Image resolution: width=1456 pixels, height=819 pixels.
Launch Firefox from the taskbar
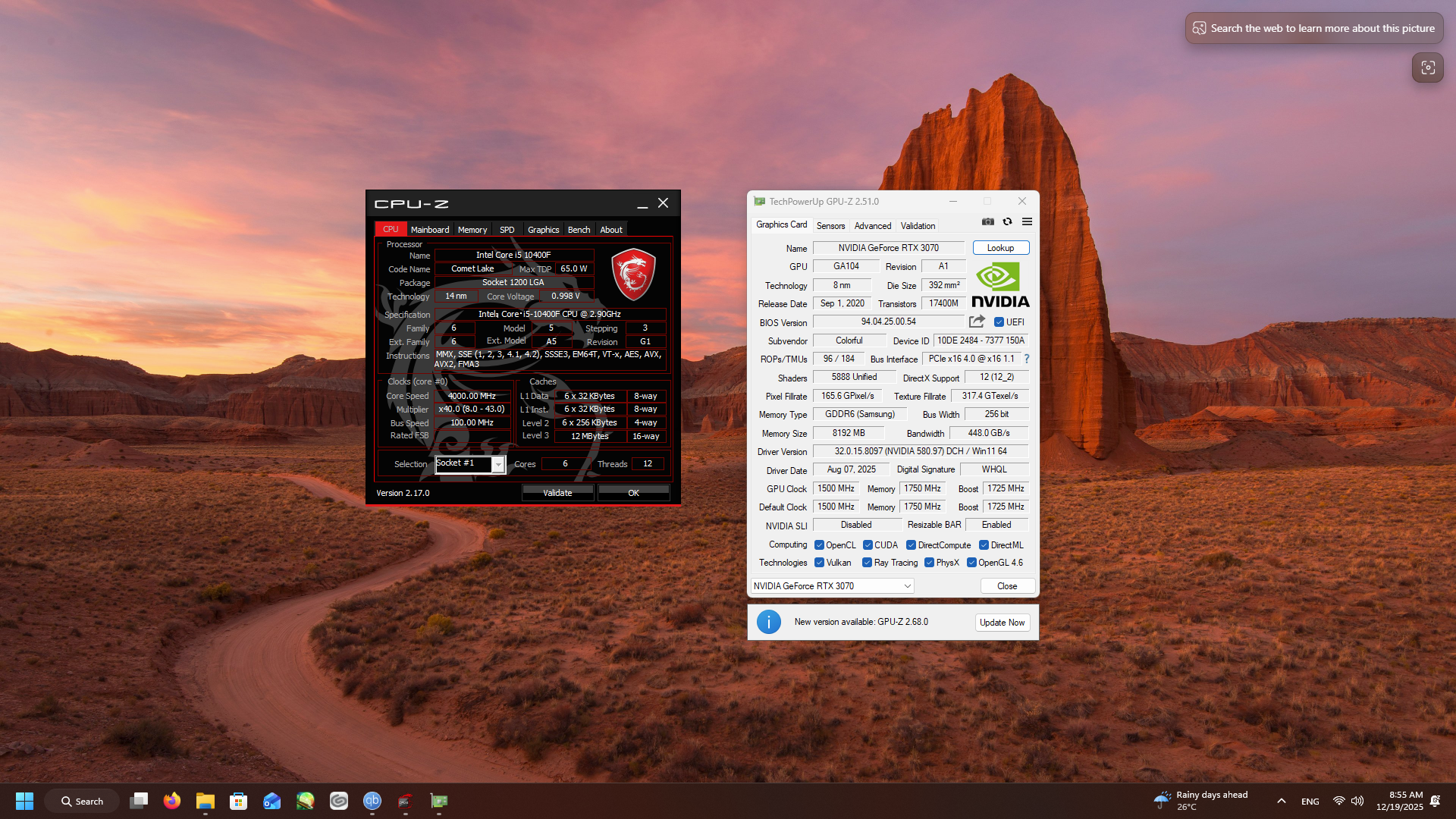coord(172,801)
